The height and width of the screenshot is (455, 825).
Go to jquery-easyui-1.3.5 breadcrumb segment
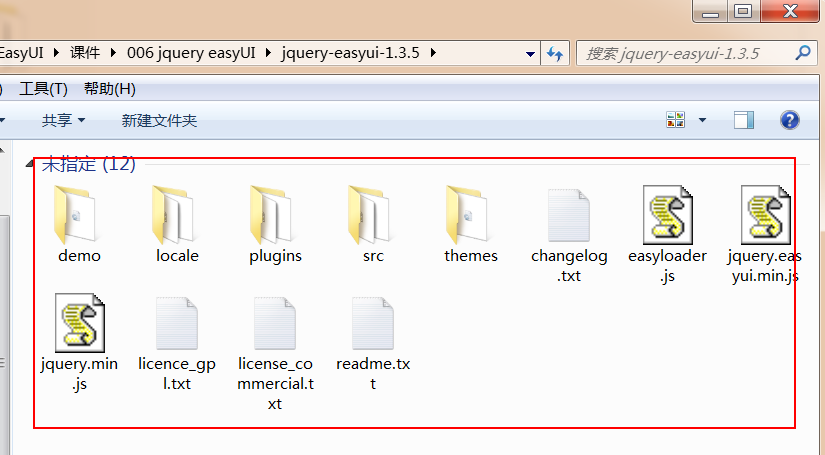pyautogui.click(x=350, y=53)
